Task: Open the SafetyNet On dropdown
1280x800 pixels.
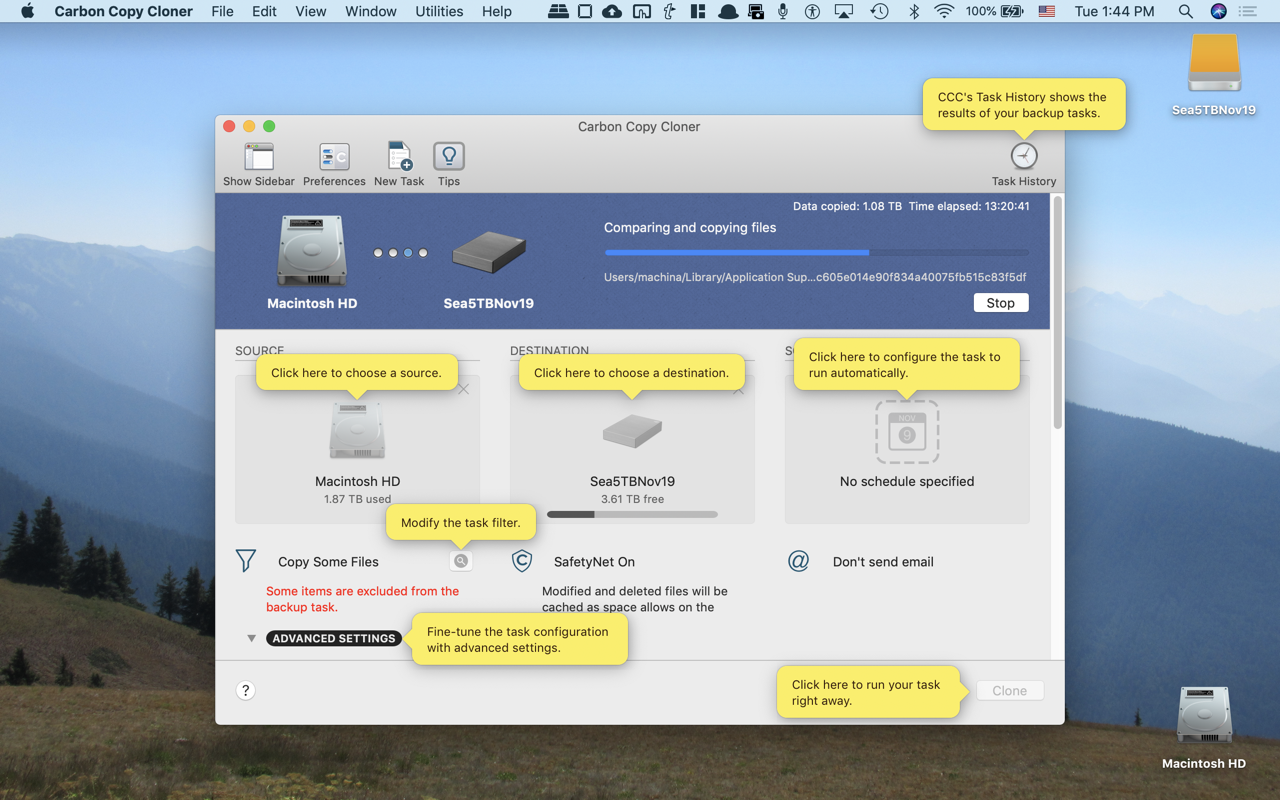Action: click(x=594, y=562)
